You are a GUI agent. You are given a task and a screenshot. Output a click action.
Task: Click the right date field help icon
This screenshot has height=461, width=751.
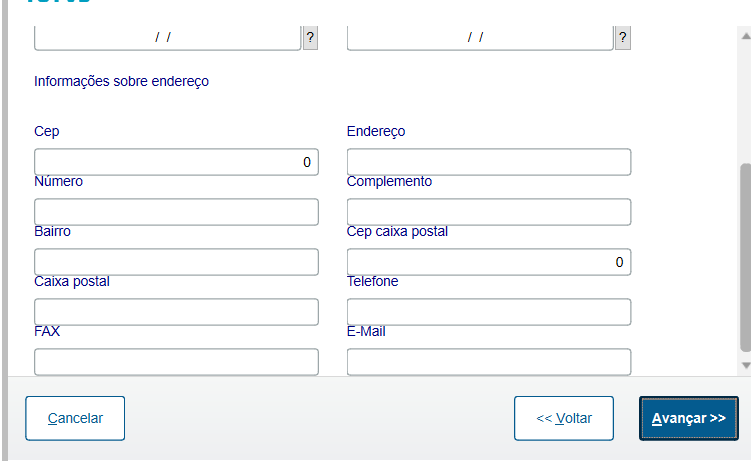click(623, 38)
